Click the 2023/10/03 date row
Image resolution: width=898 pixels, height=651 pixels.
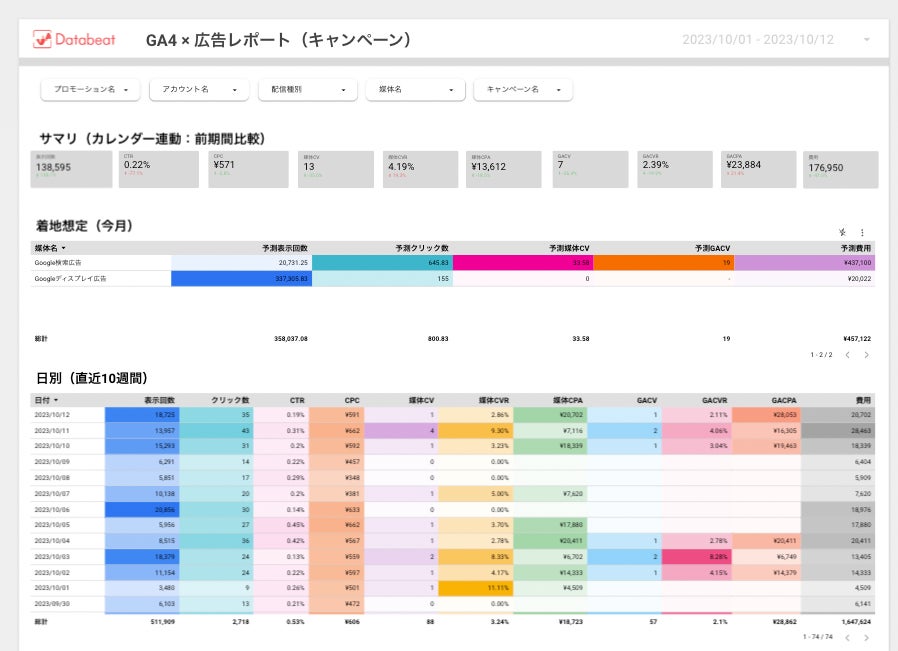coord(452,557)
